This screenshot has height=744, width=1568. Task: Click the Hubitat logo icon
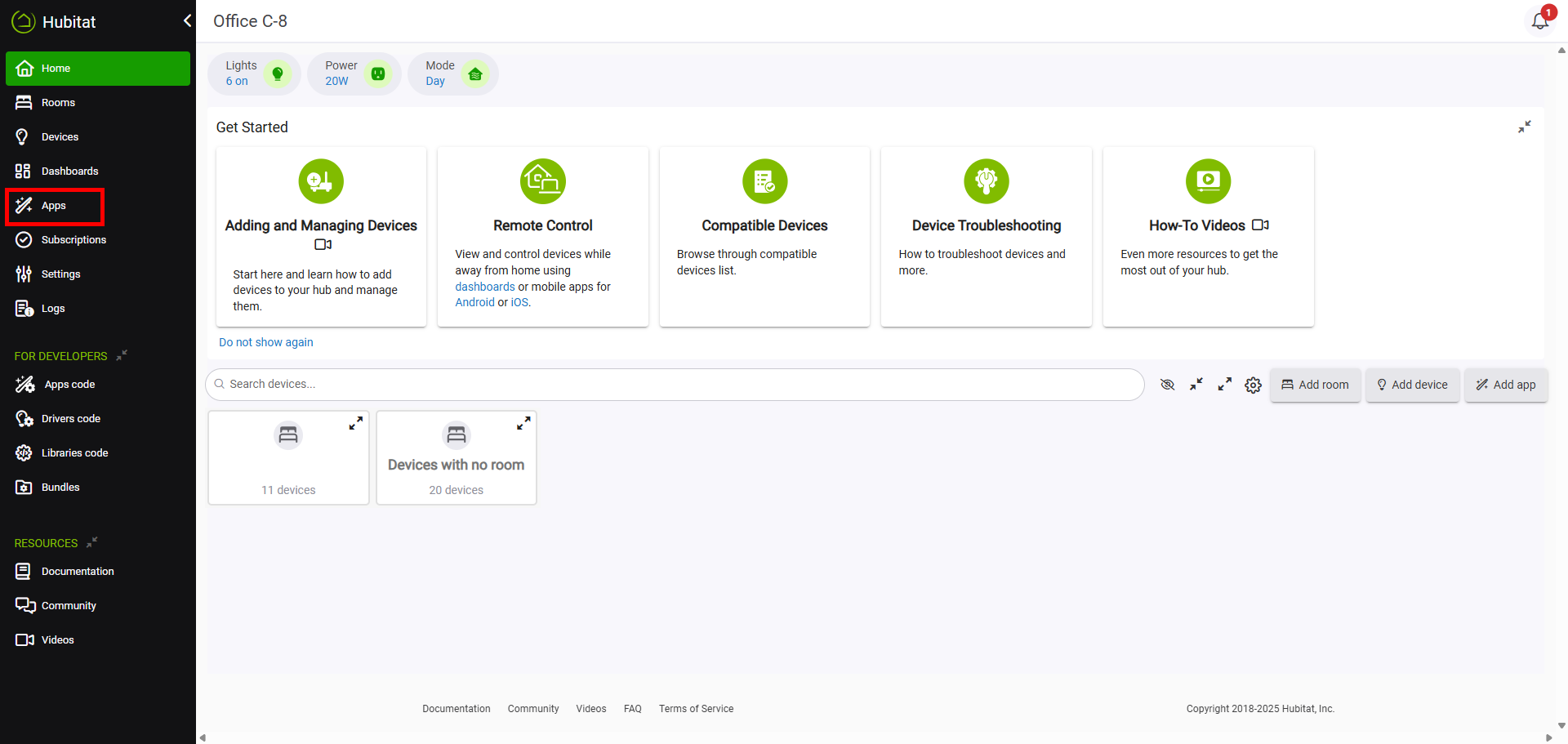click(24, 22)
